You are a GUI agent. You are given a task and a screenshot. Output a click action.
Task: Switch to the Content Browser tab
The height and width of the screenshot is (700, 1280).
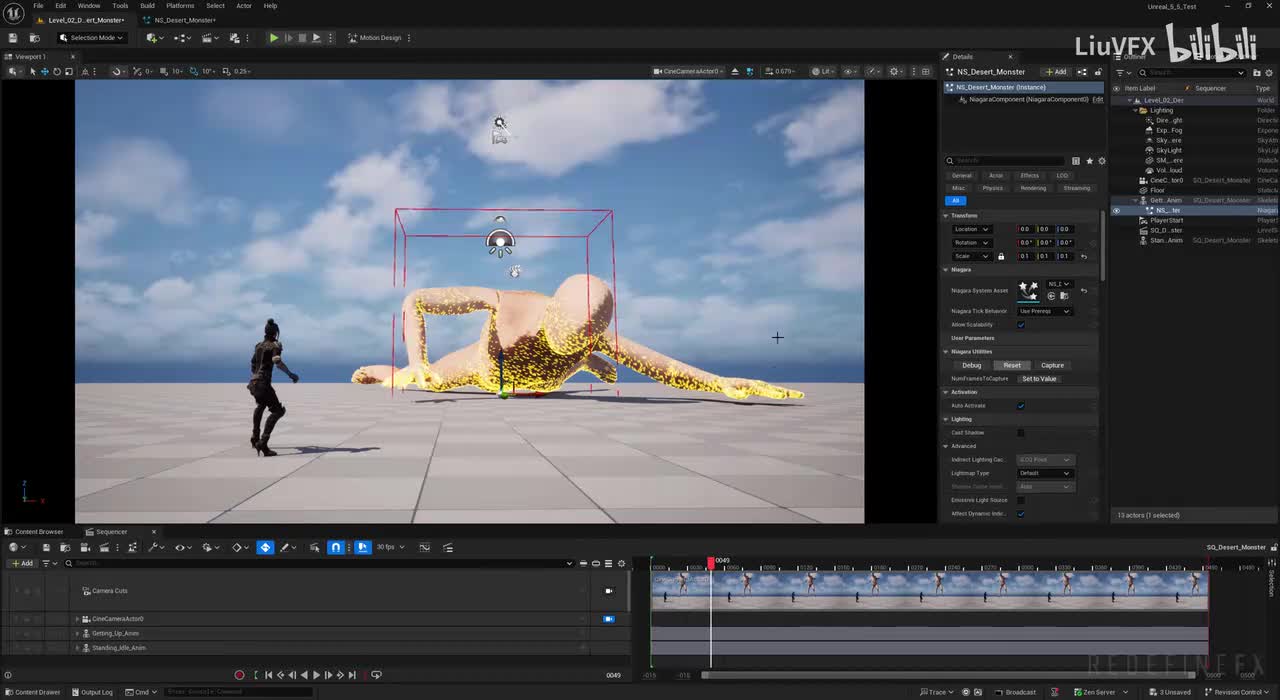tap(38, 532)
